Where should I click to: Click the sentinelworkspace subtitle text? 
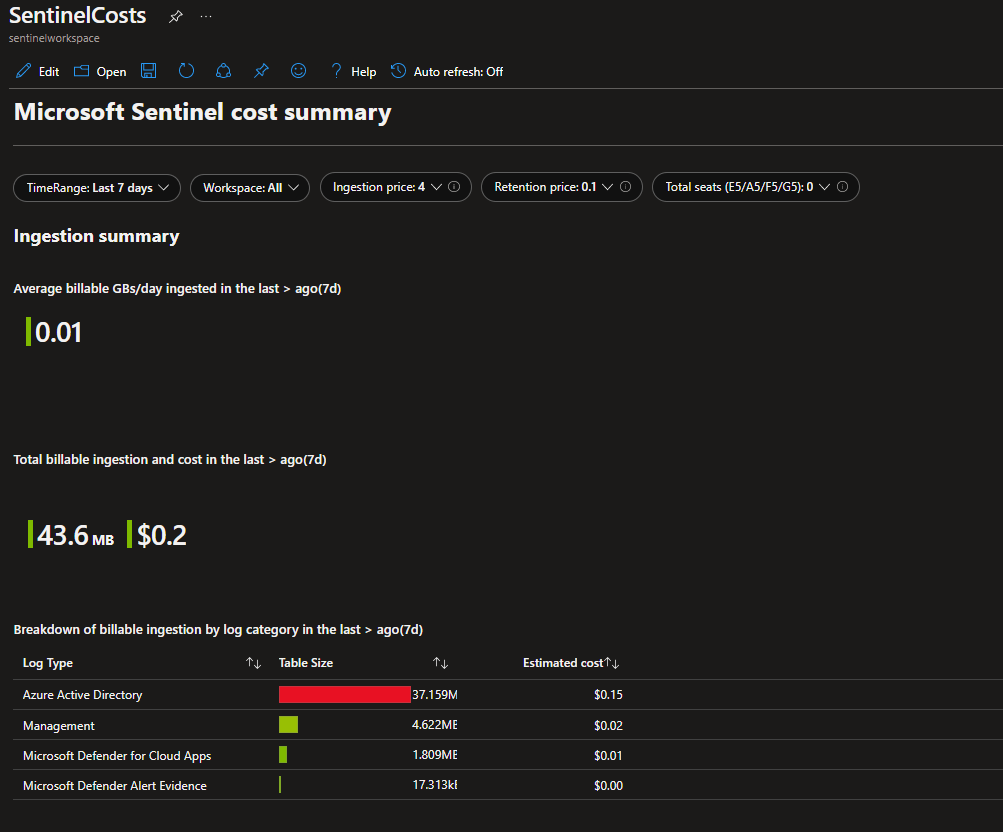point(54,38)
